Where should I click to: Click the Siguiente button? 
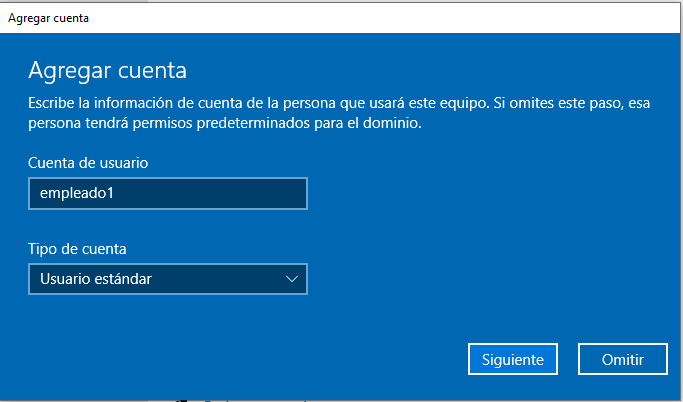pyautogui.click(x=513, y=359)
